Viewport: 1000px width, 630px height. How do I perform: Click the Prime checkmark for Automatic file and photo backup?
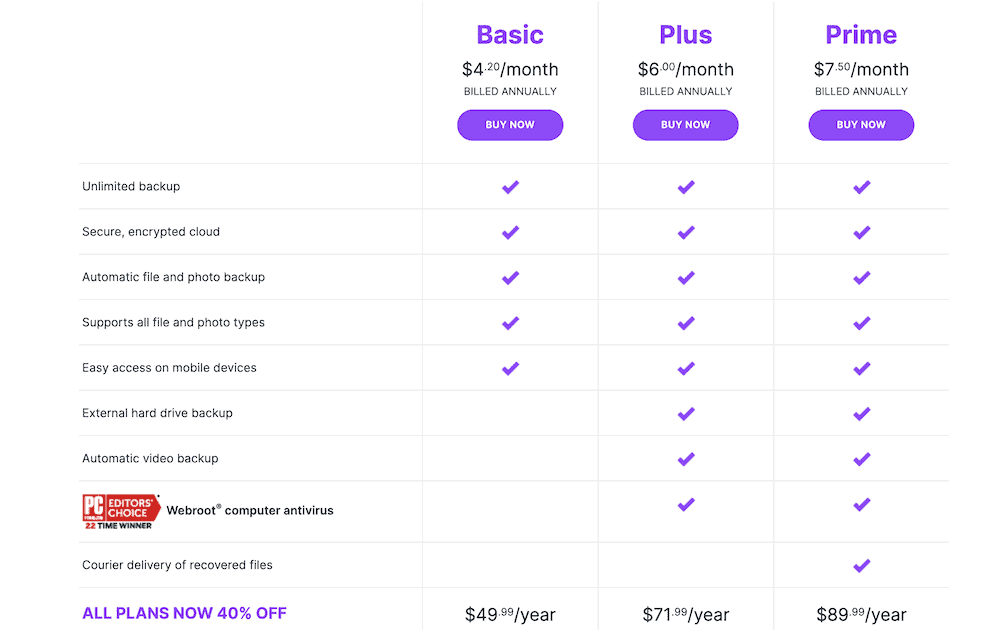[861, 277]
